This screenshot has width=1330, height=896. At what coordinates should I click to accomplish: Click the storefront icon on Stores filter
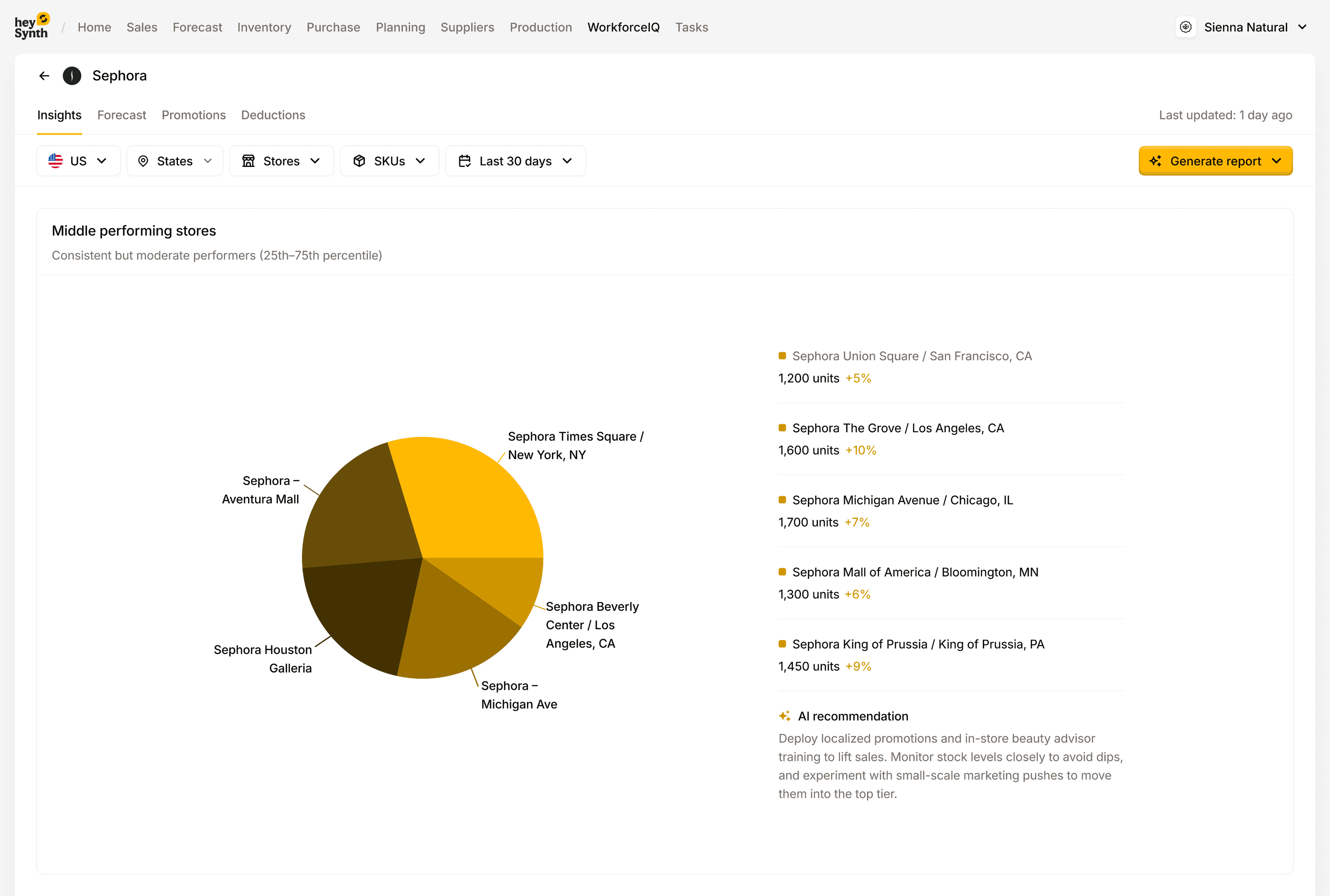point(249,161)
